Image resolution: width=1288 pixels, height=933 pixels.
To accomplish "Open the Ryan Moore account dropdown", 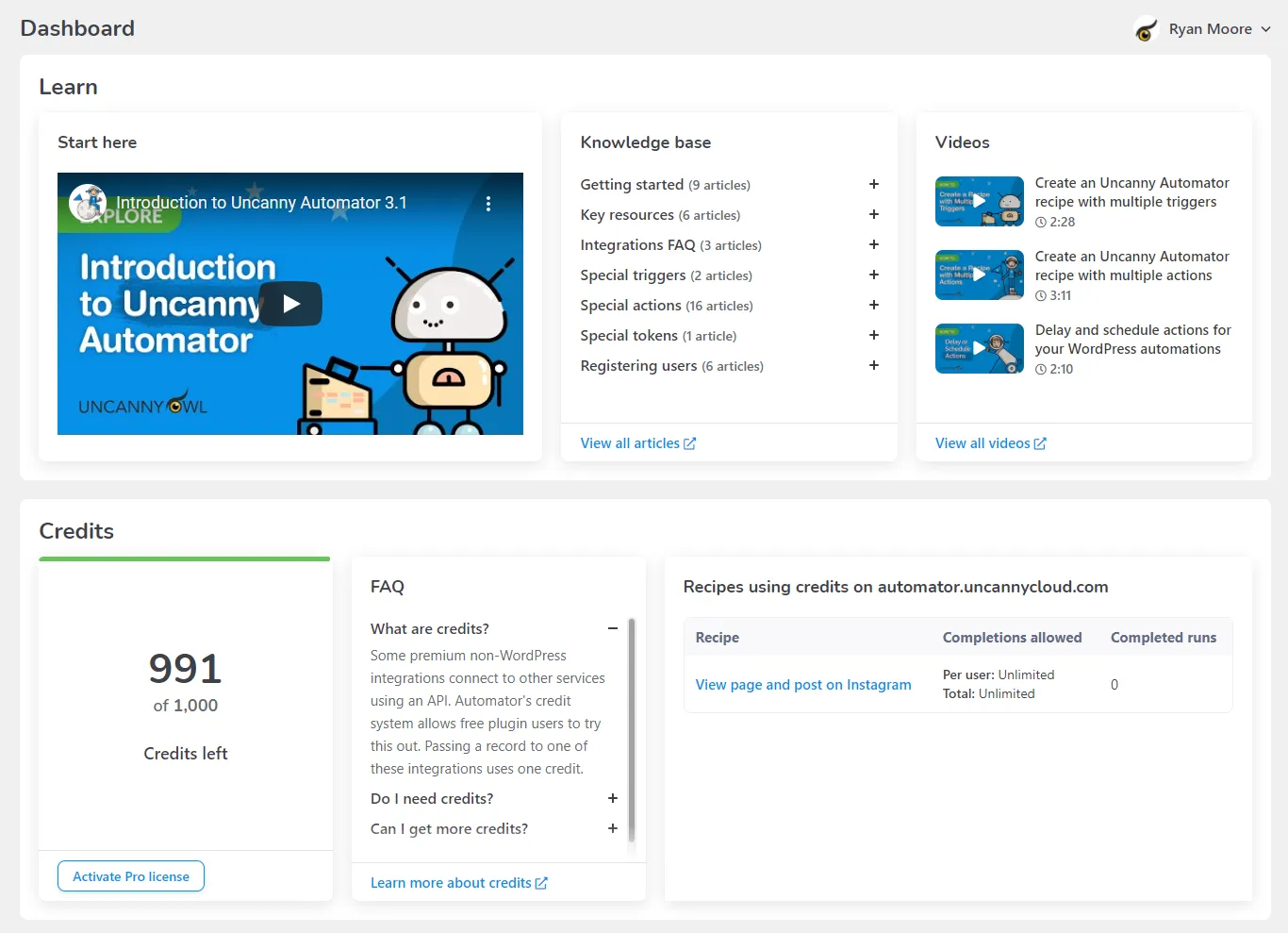I will 1210,29.
